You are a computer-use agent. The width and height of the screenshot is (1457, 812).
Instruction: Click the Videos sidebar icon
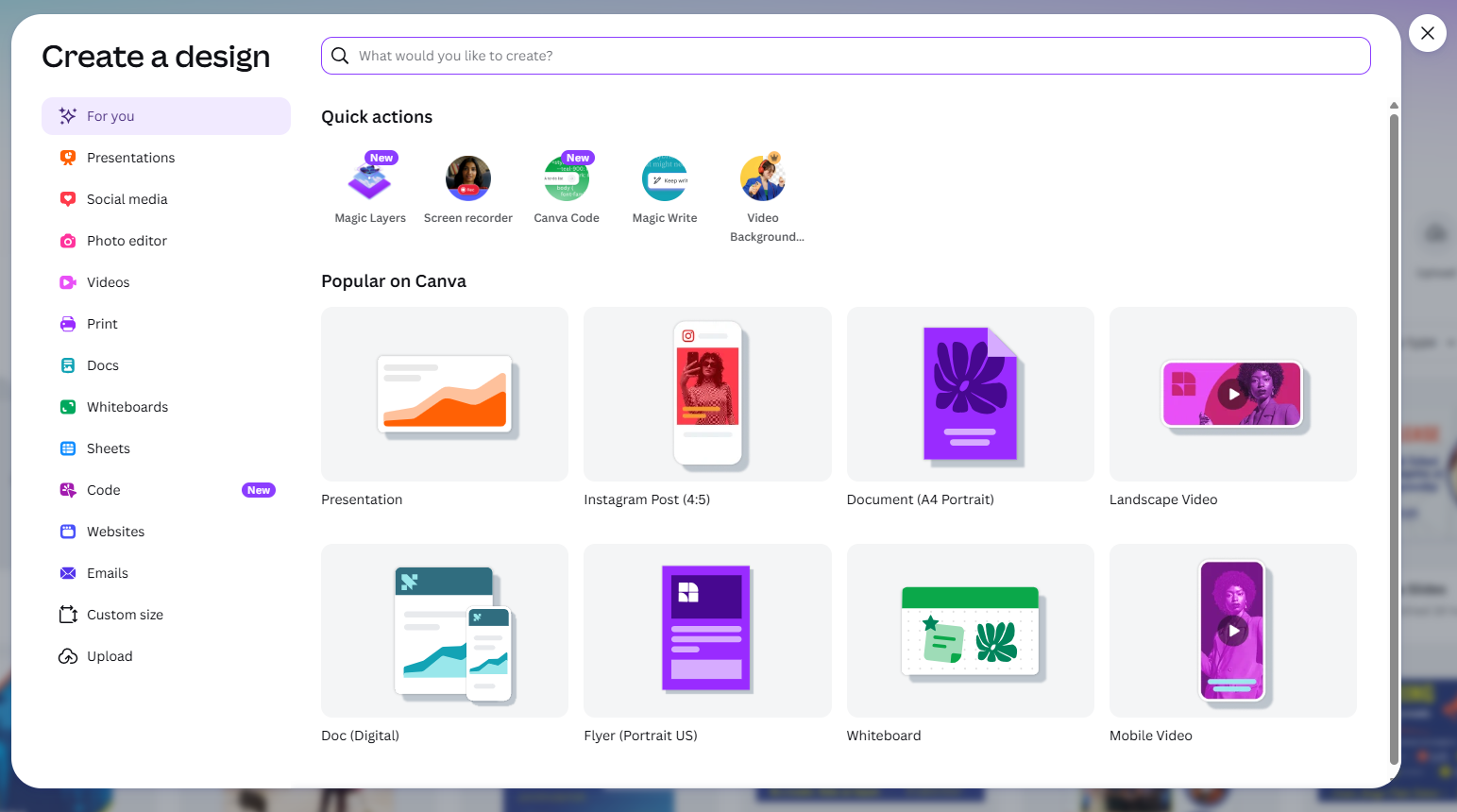(x=68, y=282)
